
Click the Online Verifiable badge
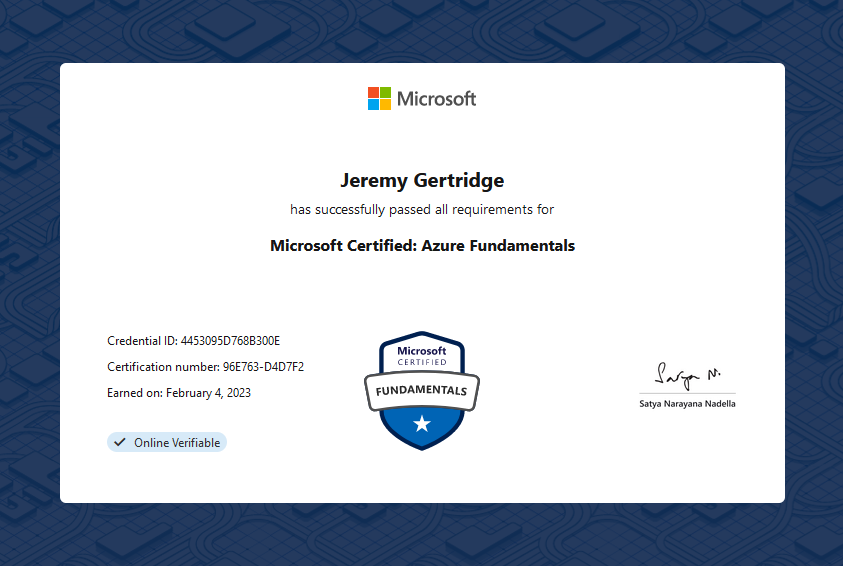point(167,442)
